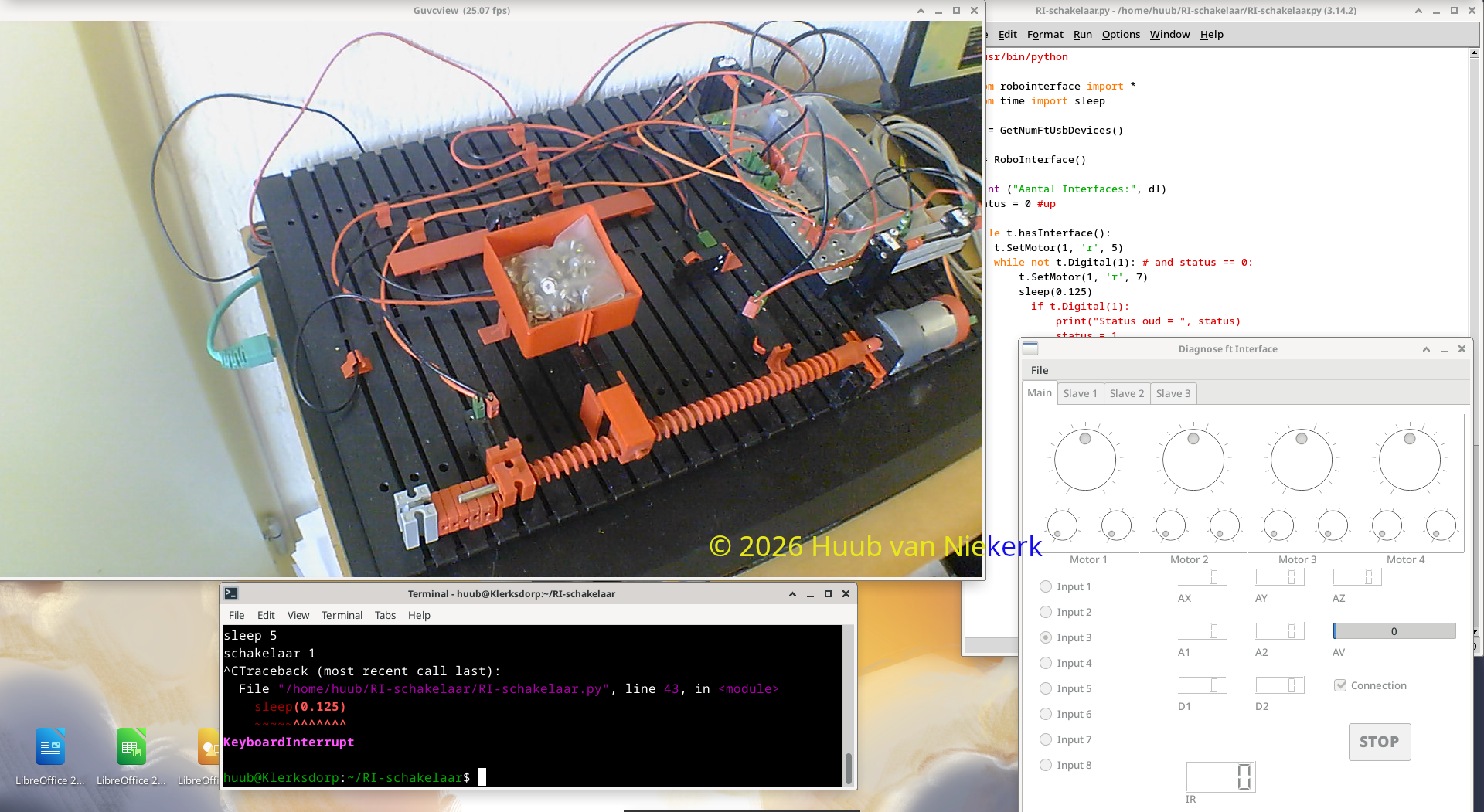Open the LibreOffice Writer desktop icon

pos(50,747)
